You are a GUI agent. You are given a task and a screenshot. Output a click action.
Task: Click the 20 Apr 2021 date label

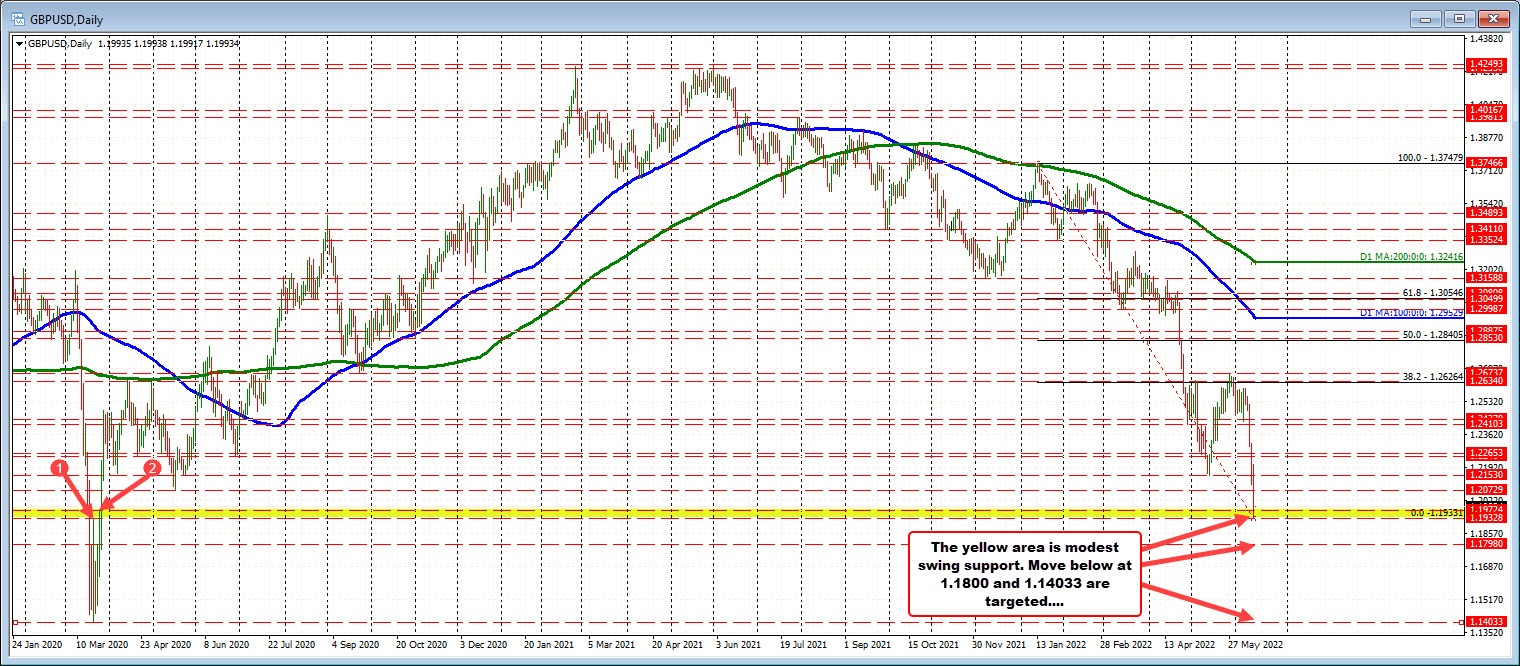677,646
